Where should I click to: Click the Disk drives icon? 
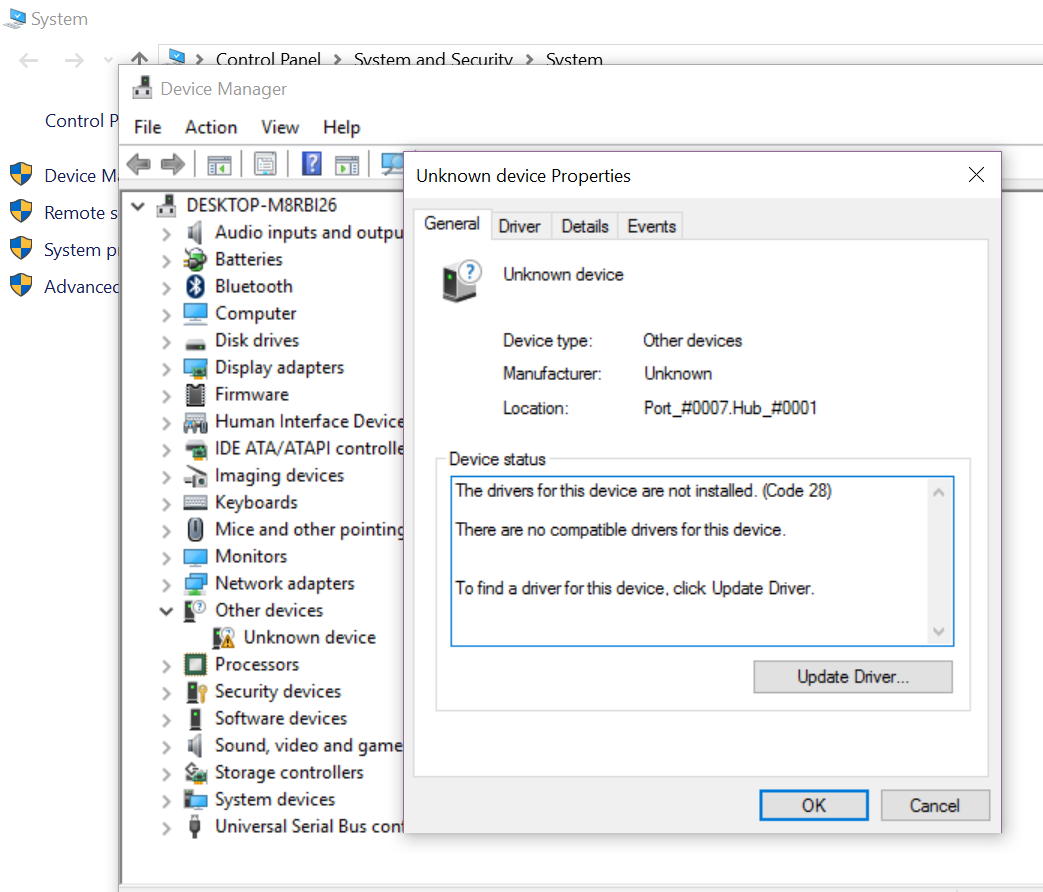[195, 343]
